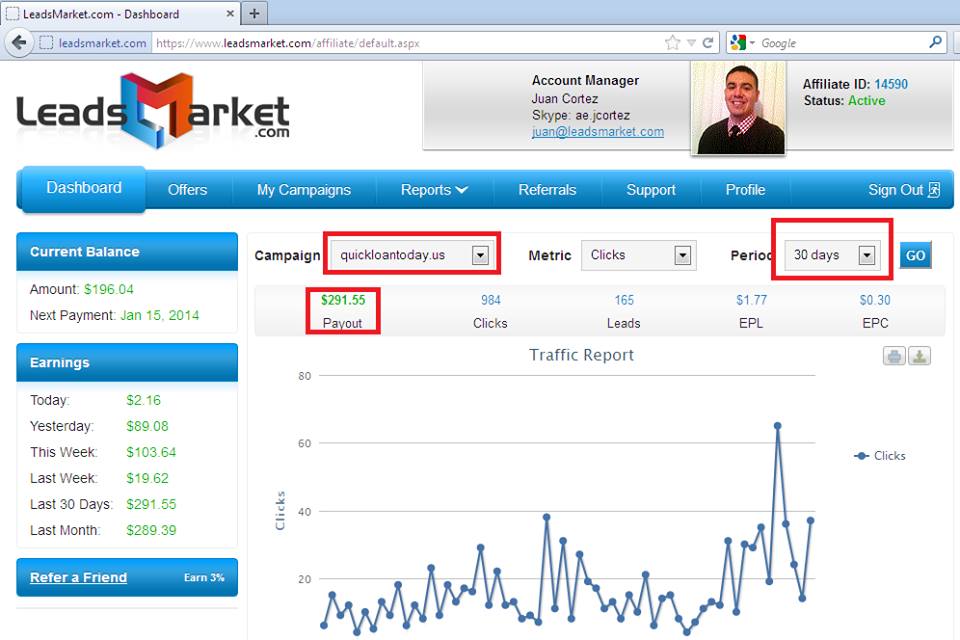
Task: Click the Traffic Report chart title
Action: (x=581, y=355)
